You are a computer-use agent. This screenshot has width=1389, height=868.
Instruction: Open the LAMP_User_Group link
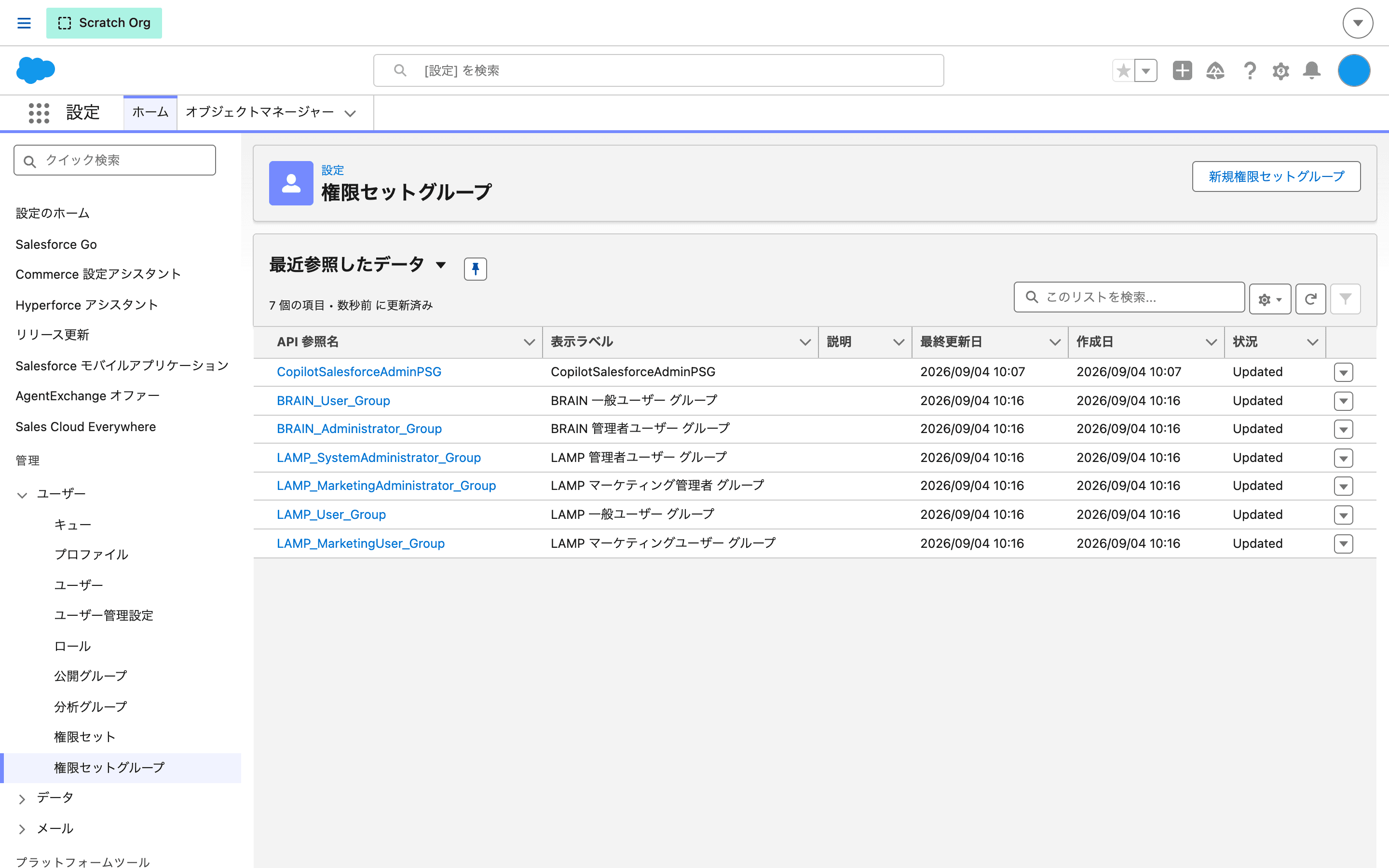[330, 515]
